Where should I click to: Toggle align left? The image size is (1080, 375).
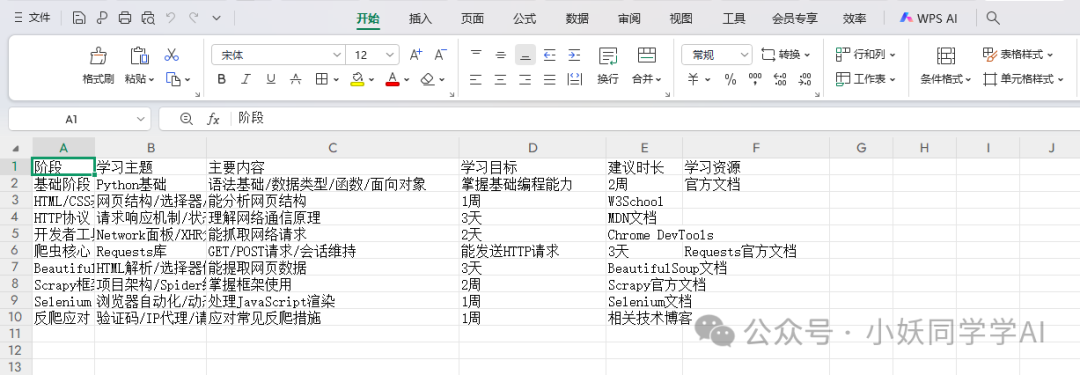[475, 79]
